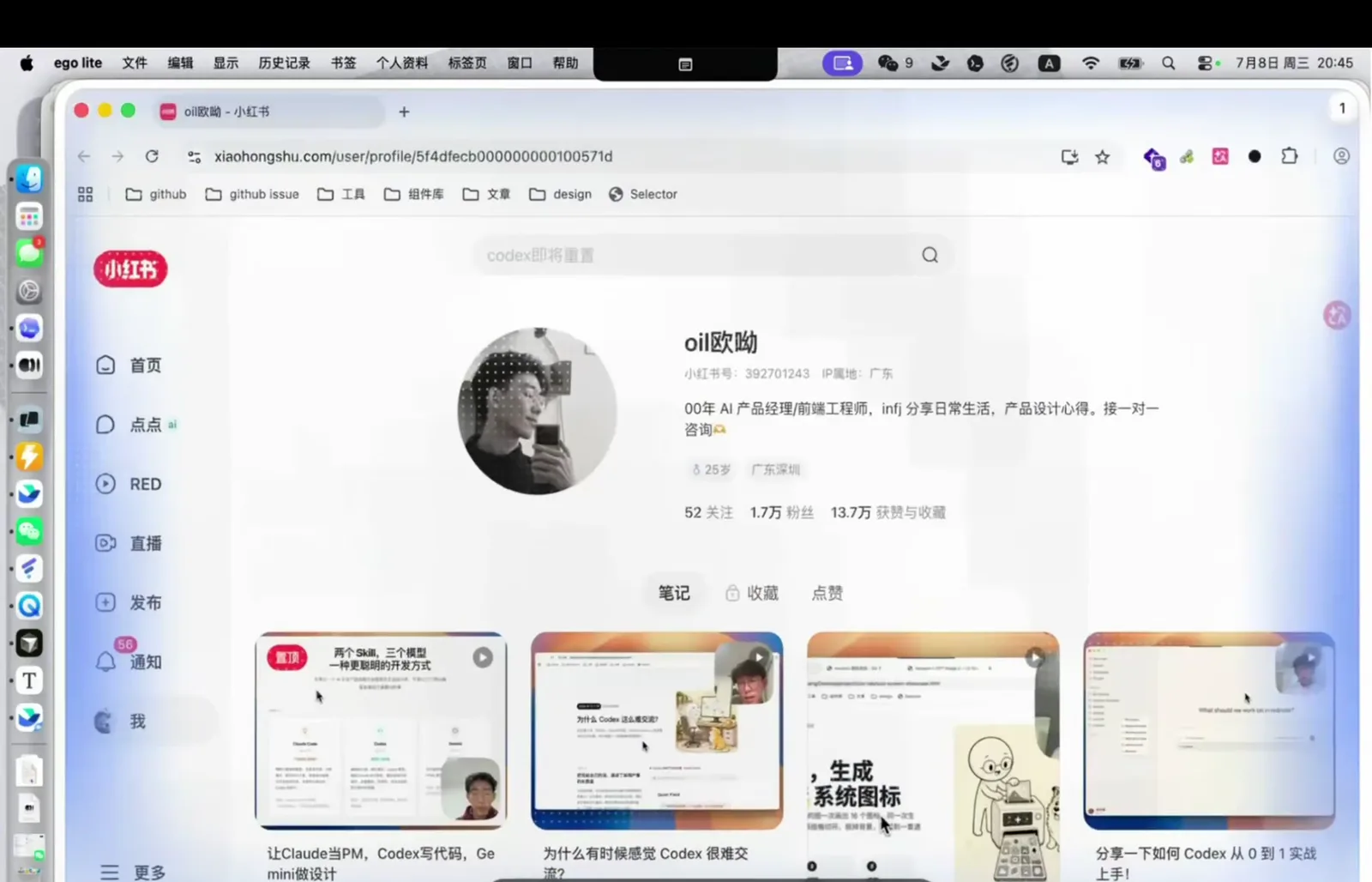Open the Wi-Fi status menu

coord(1091,63)
